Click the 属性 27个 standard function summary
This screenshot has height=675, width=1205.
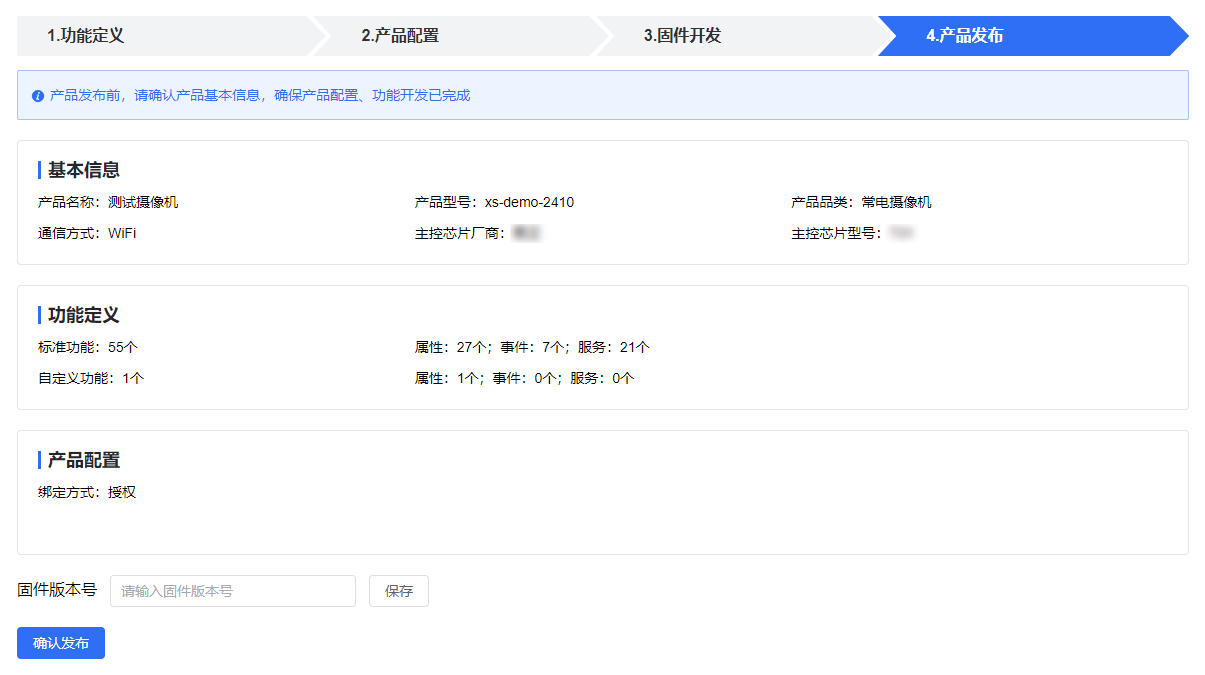451,347
